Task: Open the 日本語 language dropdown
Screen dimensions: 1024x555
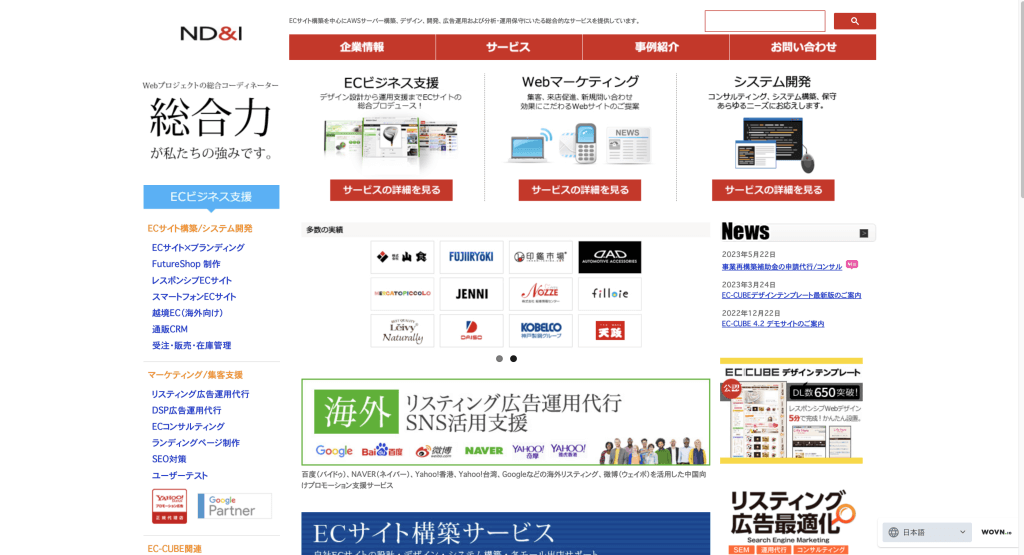Action: [x=927, y=532]
